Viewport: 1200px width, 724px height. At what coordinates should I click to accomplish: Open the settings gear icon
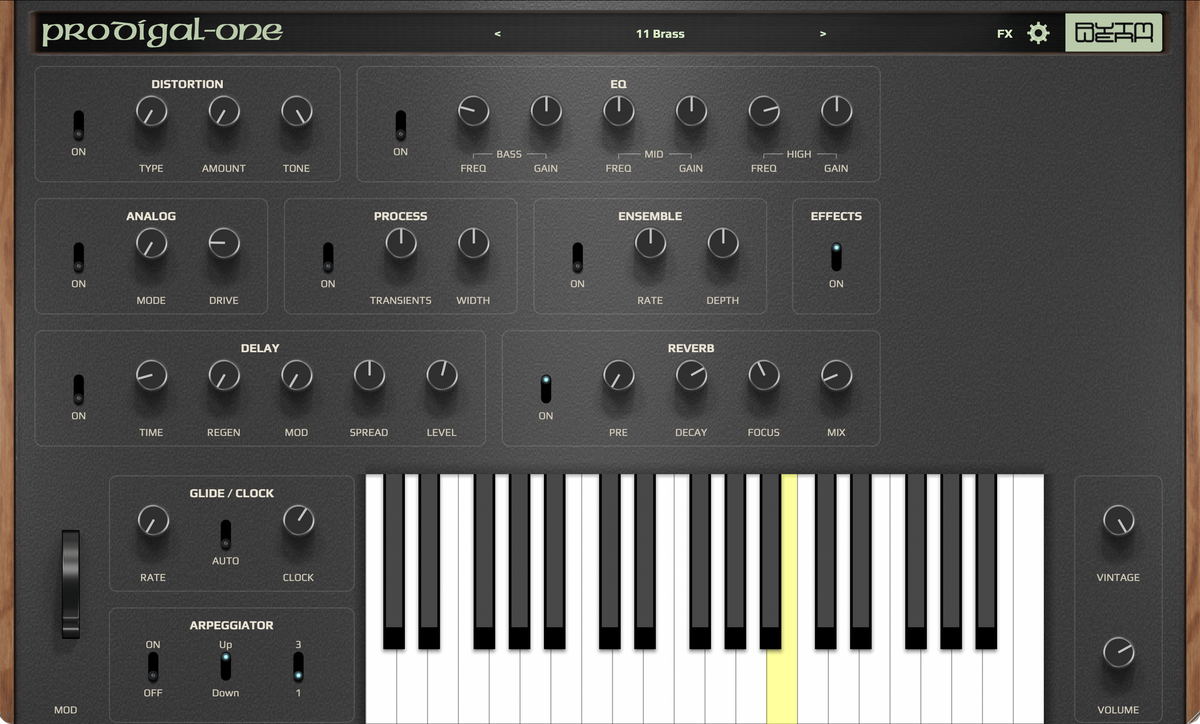(1039, 33)
